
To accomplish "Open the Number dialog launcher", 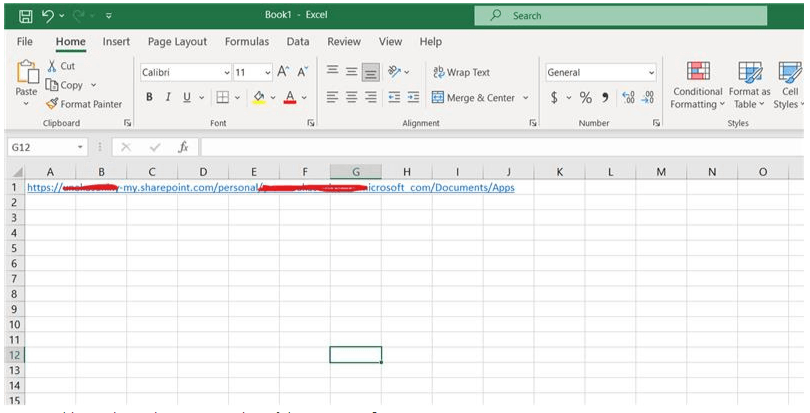I will (656, 123).
